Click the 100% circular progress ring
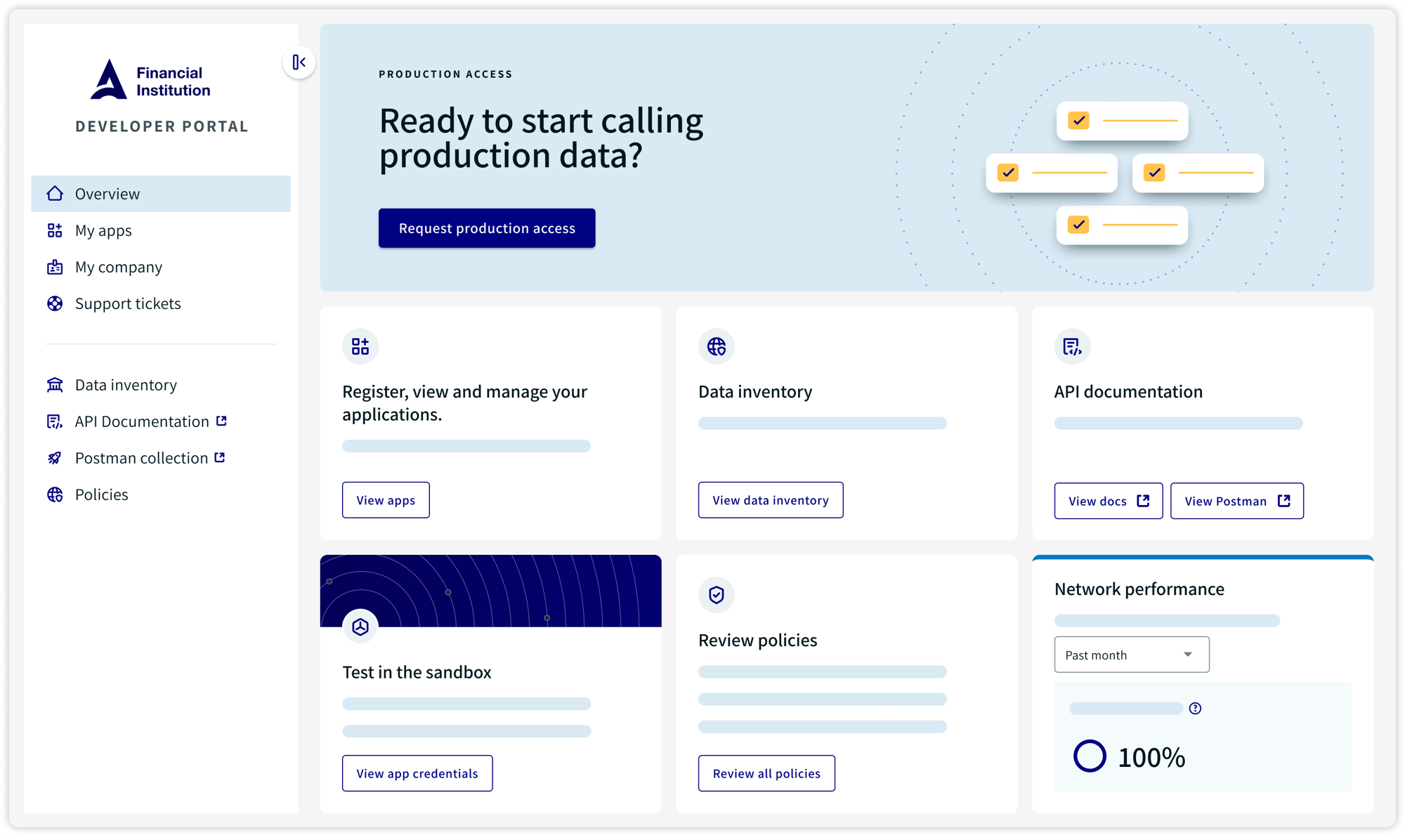This screenshot has height=840, width=1405. tap(1090, 756)
